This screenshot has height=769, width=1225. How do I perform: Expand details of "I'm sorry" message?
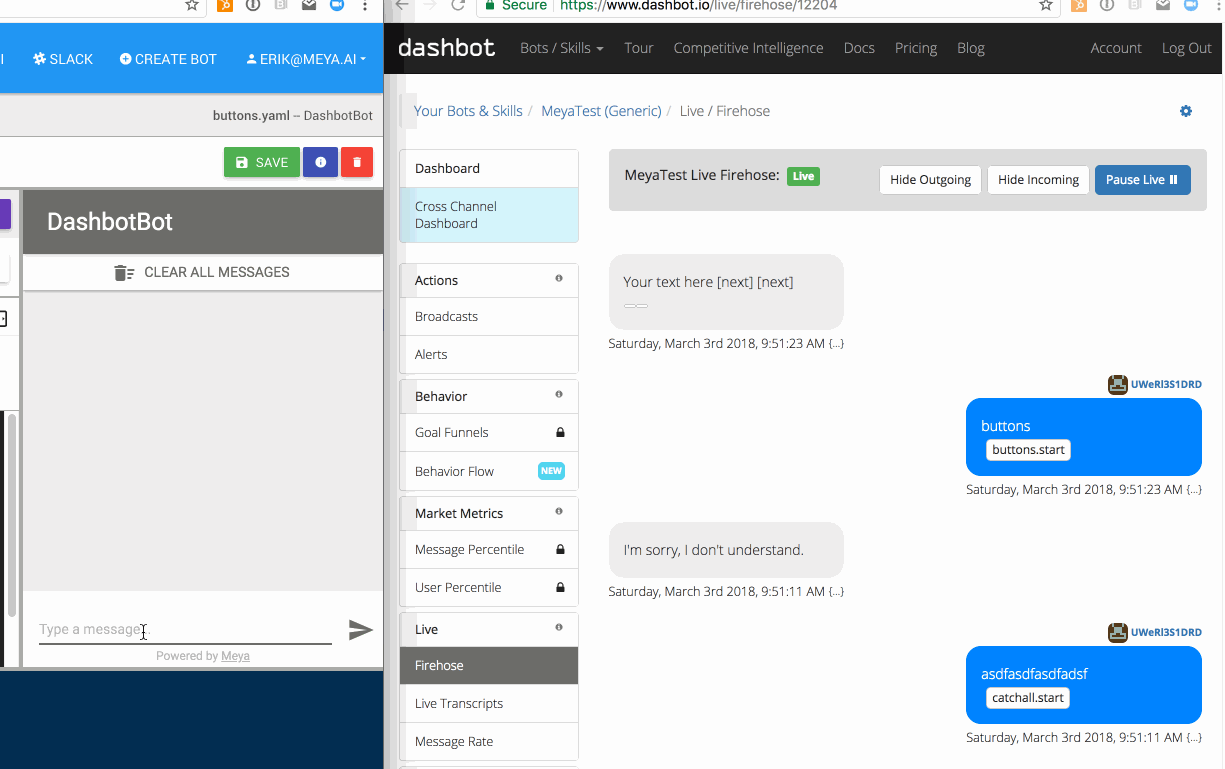(x=836, y=592)
